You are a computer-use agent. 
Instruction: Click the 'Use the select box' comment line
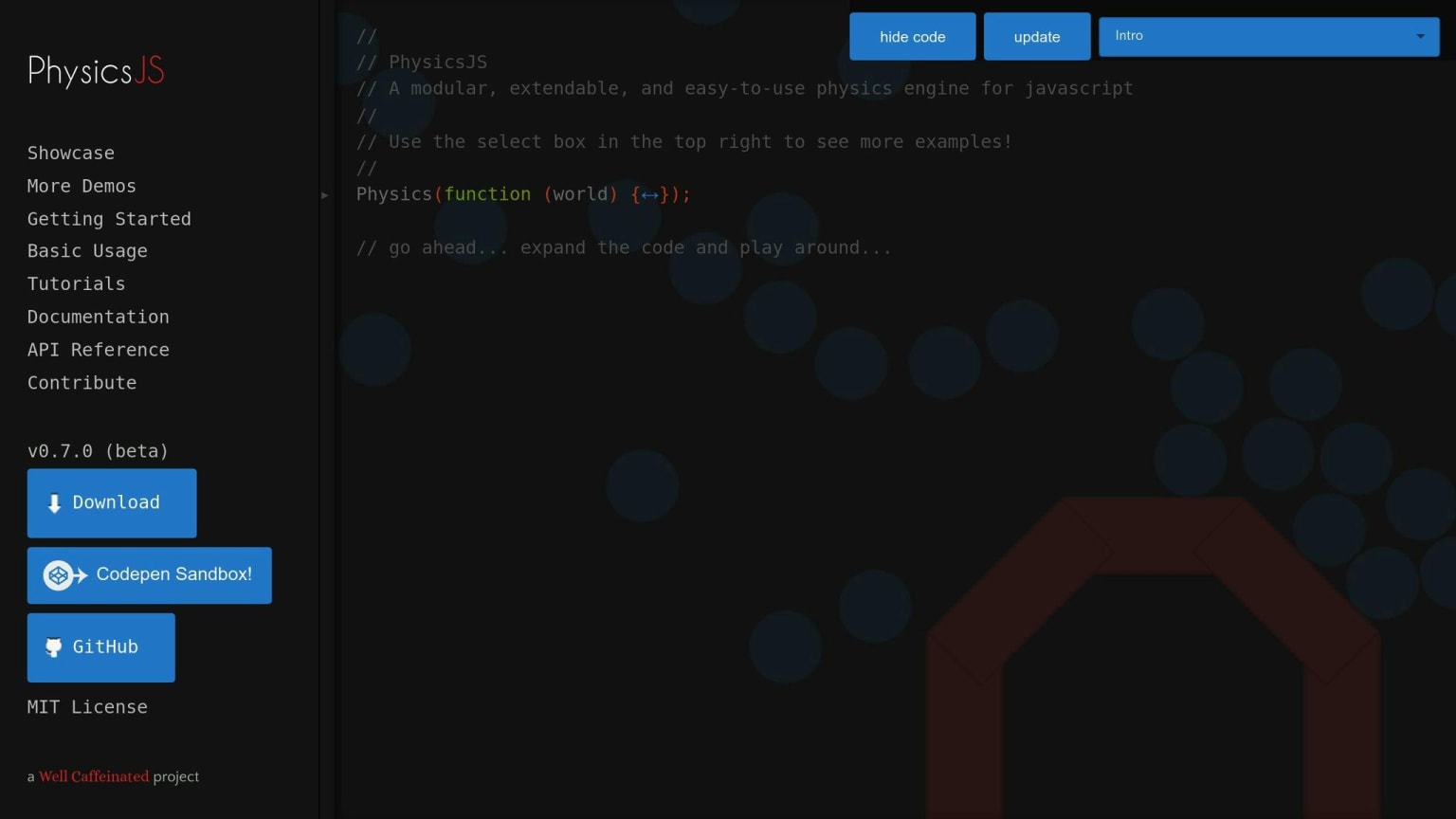tap(684, 142)
